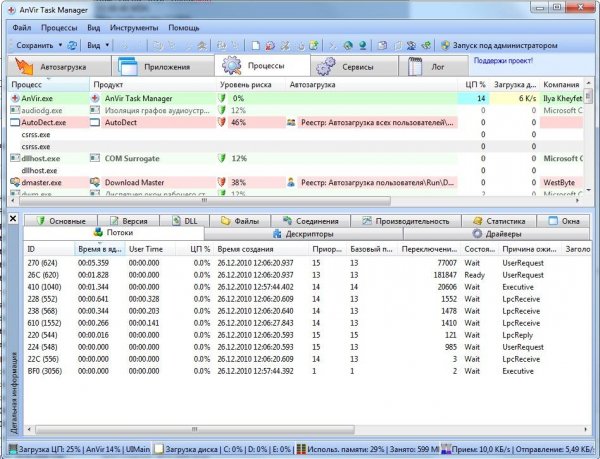The image size is (600, 459).
Task: Open the toolbar Вид dropdown arrow
Action: pyautogui.click(x=107, y=45)
